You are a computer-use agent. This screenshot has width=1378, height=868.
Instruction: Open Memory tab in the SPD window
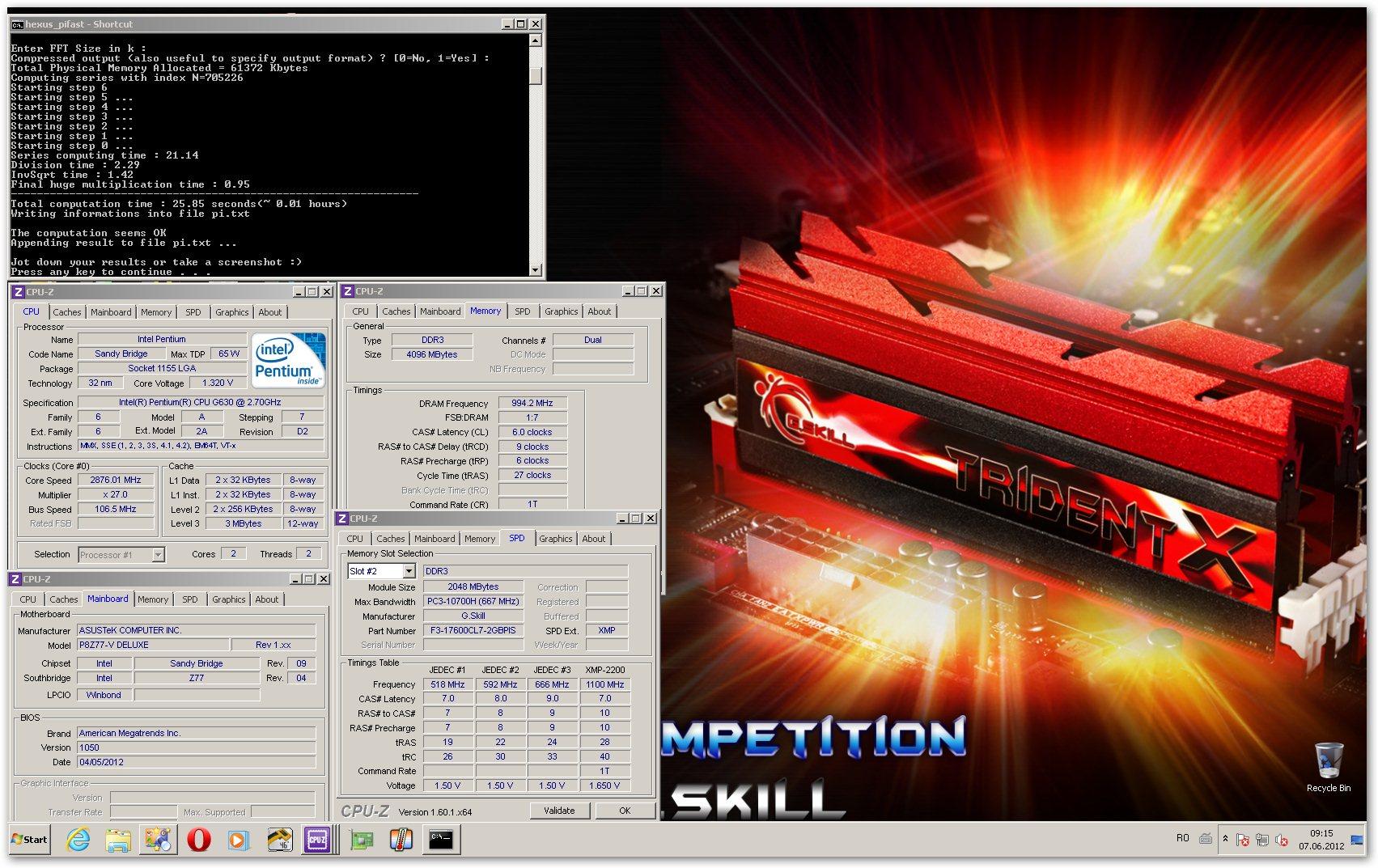[x=479, y=539]
